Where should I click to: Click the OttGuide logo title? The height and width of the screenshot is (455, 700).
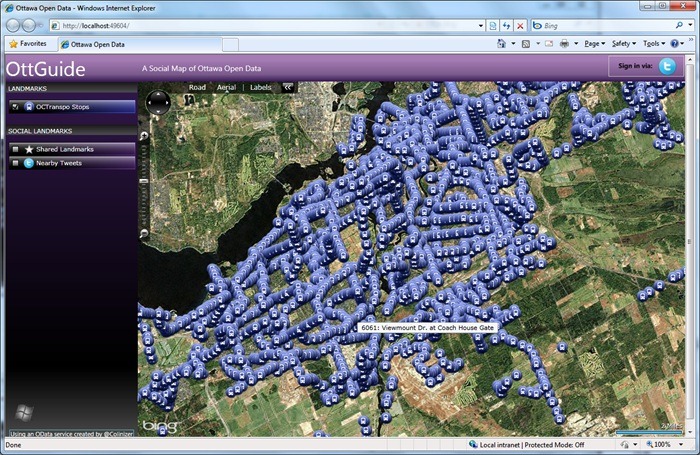[46, 69]
